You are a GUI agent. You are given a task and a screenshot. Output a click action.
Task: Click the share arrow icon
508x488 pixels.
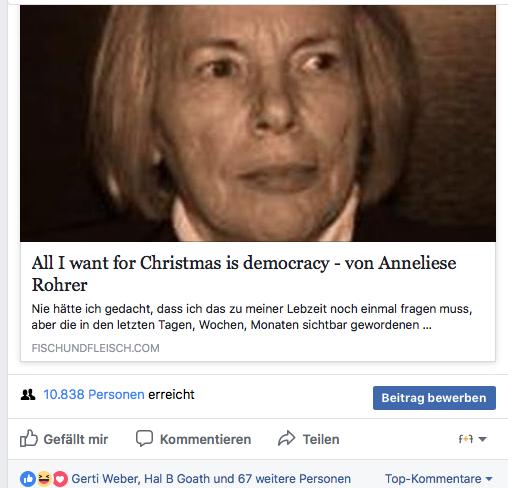coord(287,438)
